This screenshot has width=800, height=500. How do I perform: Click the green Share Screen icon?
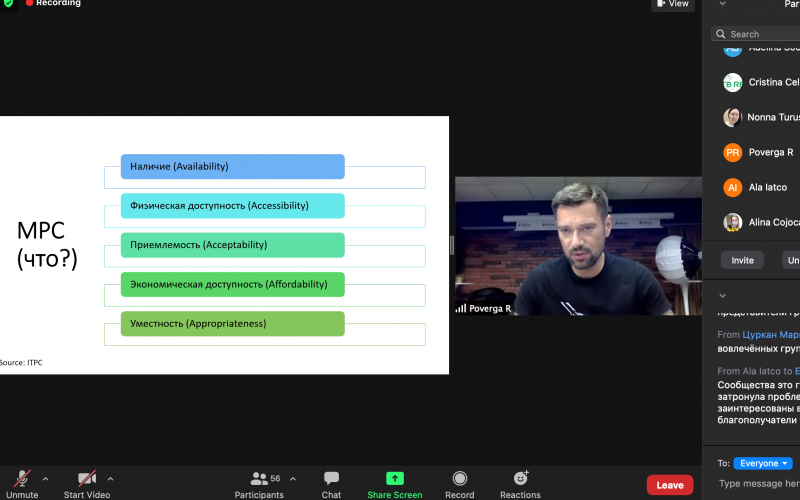[394, 479]
